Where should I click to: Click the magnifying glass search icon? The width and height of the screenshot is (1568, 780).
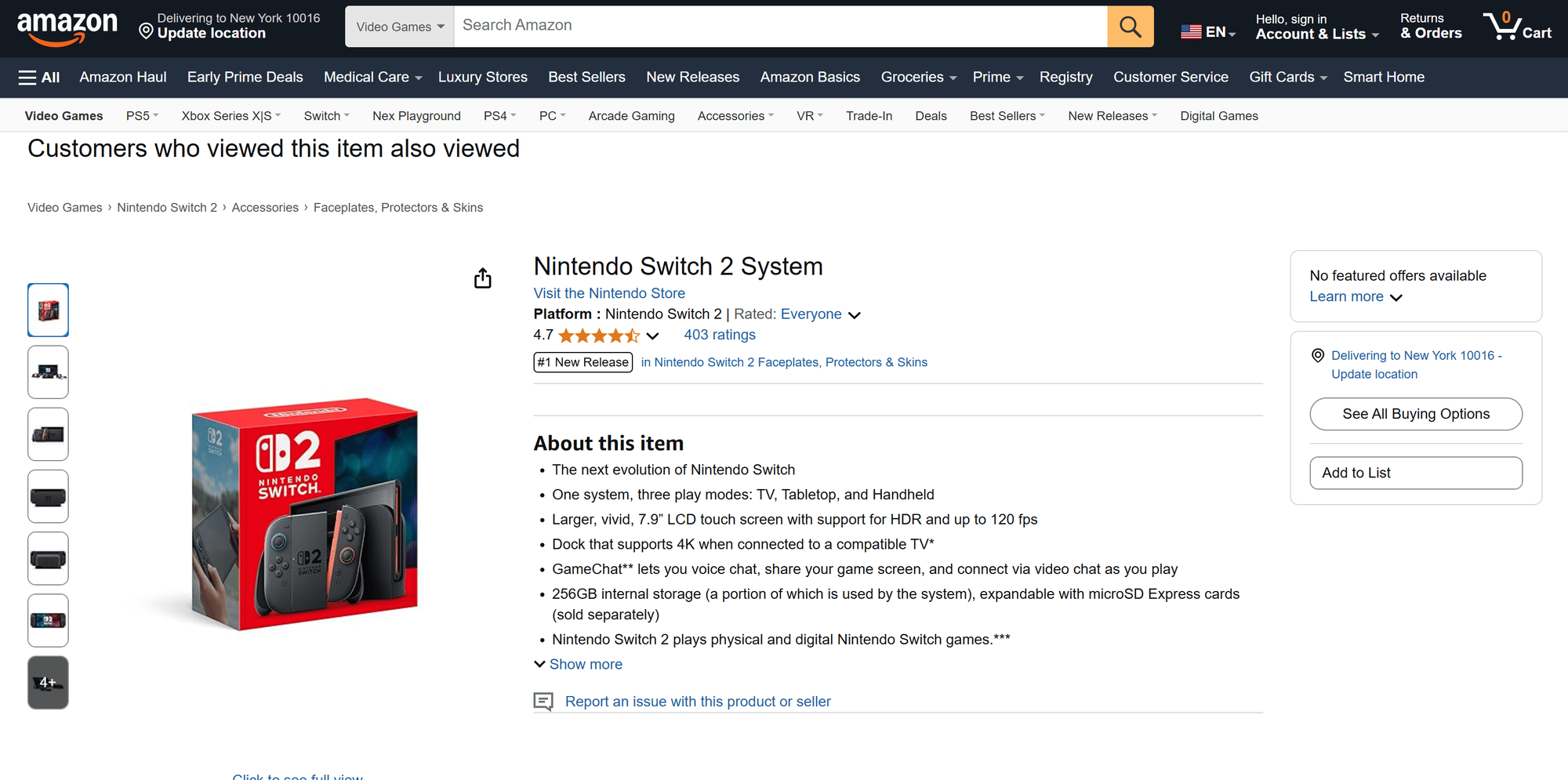pyautogui.click(x=1130, y=26)
